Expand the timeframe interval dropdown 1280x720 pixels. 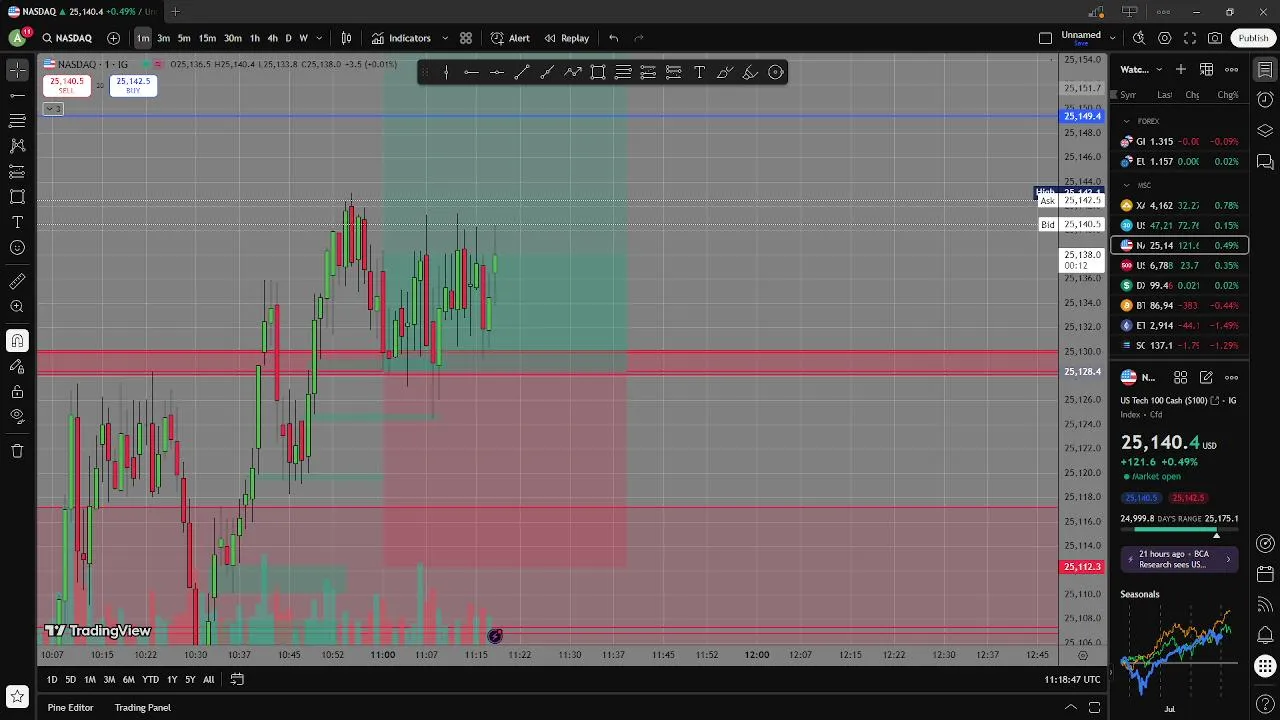pyautogui.click(x=319, y=38)
